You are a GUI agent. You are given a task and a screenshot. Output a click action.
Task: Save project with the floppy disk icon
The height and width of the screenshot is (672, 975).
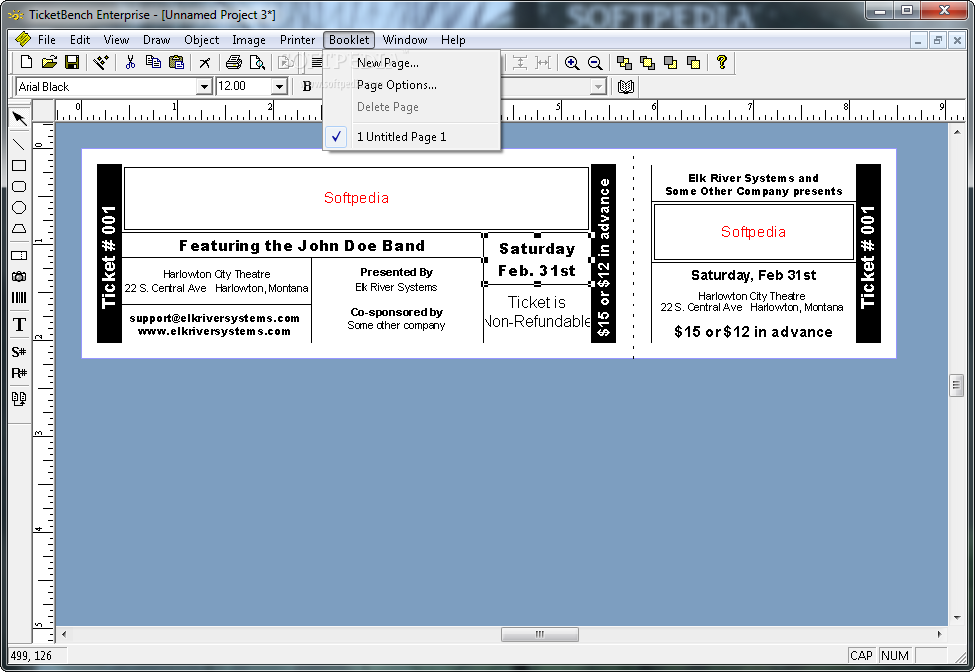[x=72, y=62]
